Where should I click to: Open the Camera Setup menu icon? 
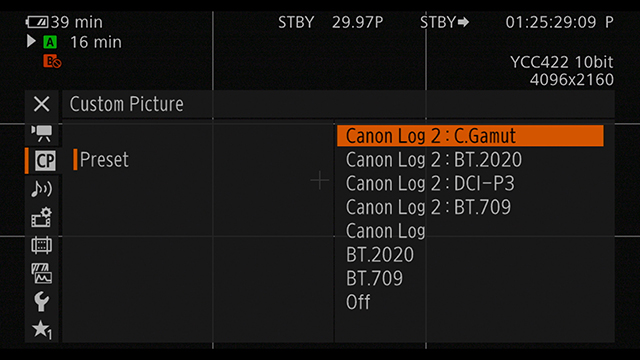click(x=42, y=133)
